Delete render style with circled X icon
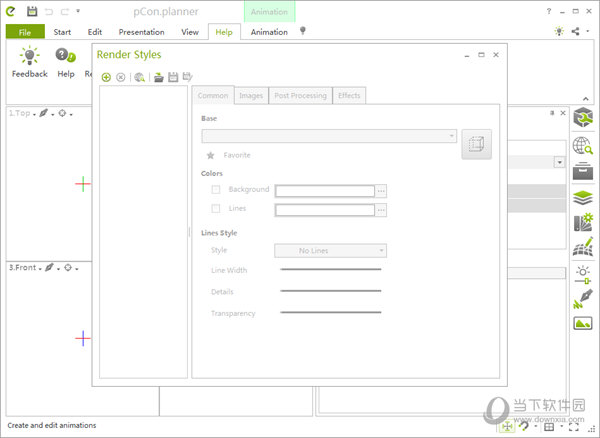Viewport: 600px width, 438px height. [121, 77]
